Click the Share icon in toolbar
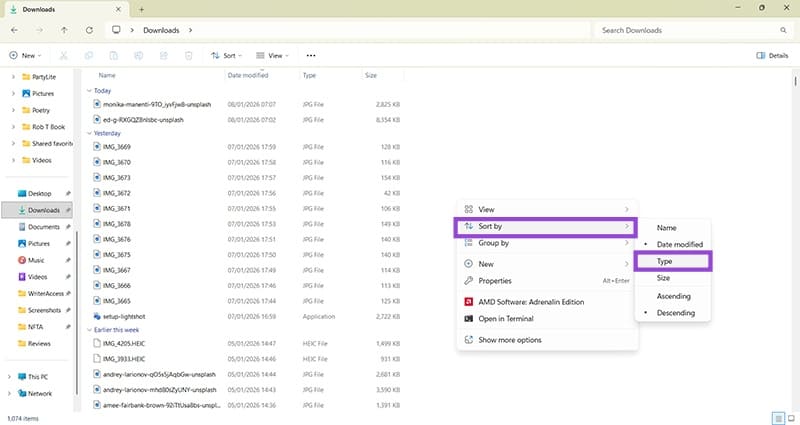The height and width of the screenshot is (425, 800). 164,56
